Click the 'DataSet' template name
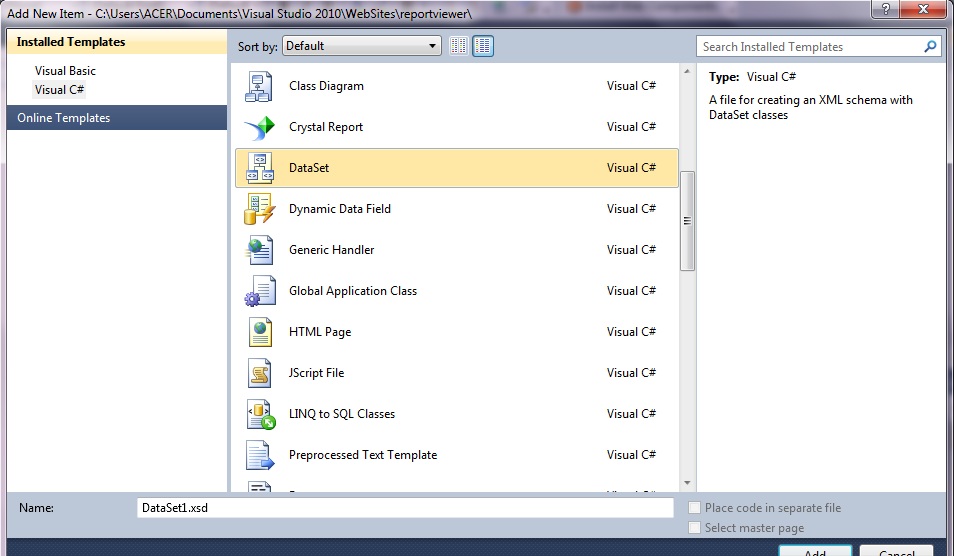Image resolution: width=954 pixels, height=556 pixels. coord(308,168)
